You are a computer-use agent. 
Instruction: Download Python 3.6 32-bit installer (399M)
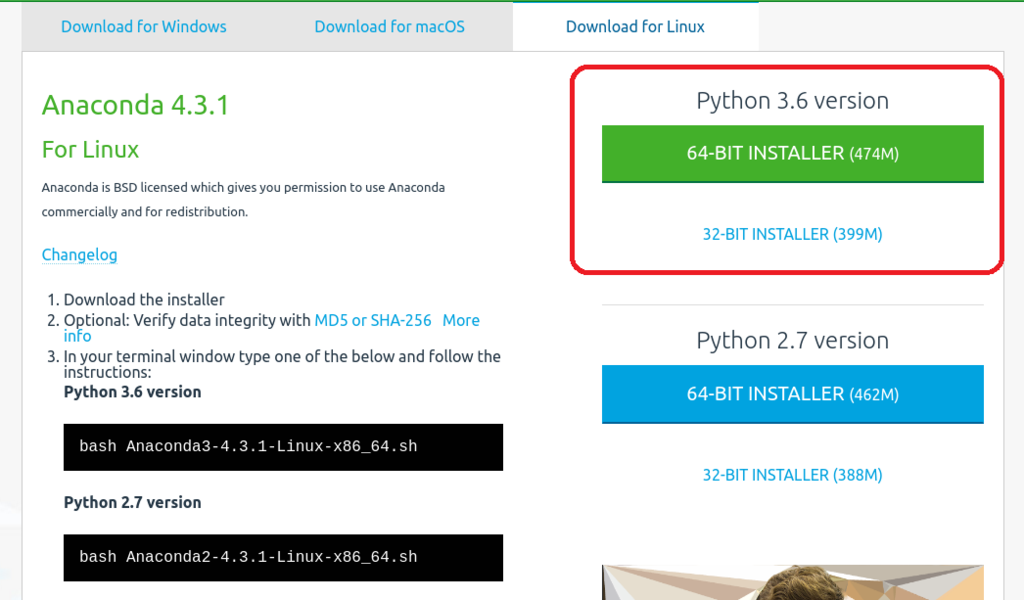(x=792, y=234)
